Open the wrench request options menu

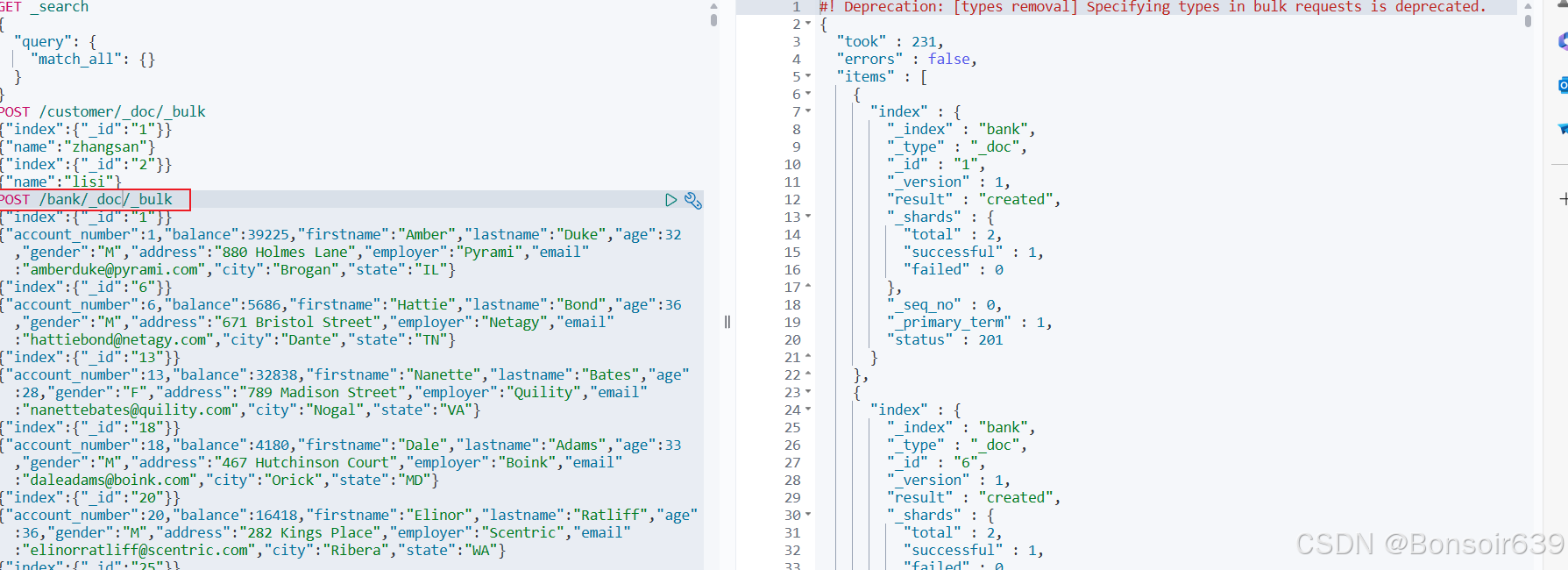tap(693, 200)
